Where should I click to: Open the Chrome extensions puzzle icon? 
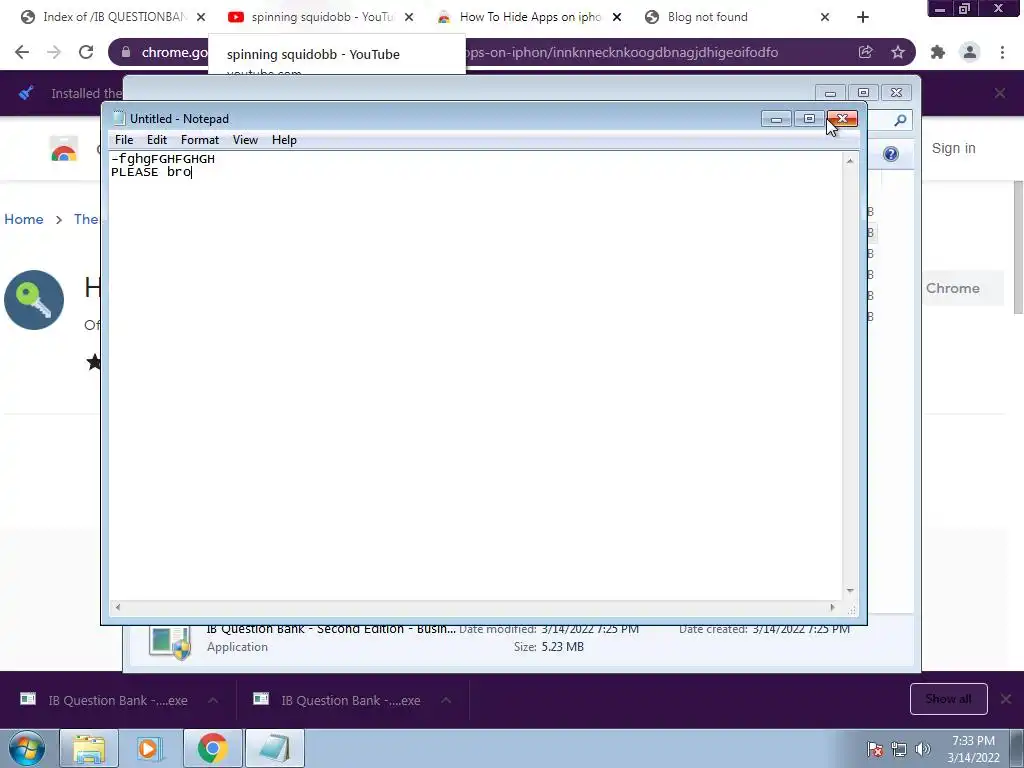[938, 52]
